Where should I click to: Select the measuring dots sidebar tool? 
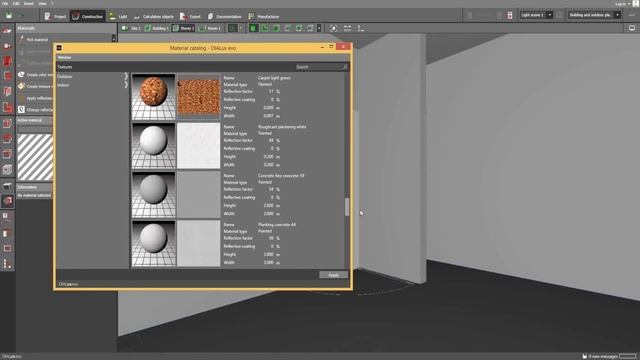[7, 264]
